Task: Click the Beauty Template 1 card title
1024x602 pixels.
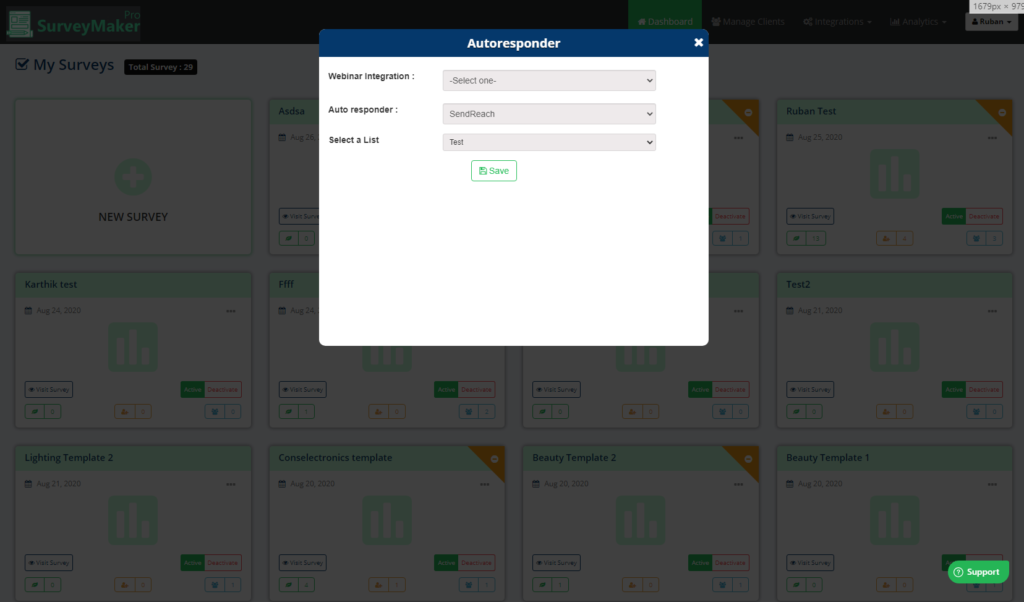Action: 827,458
